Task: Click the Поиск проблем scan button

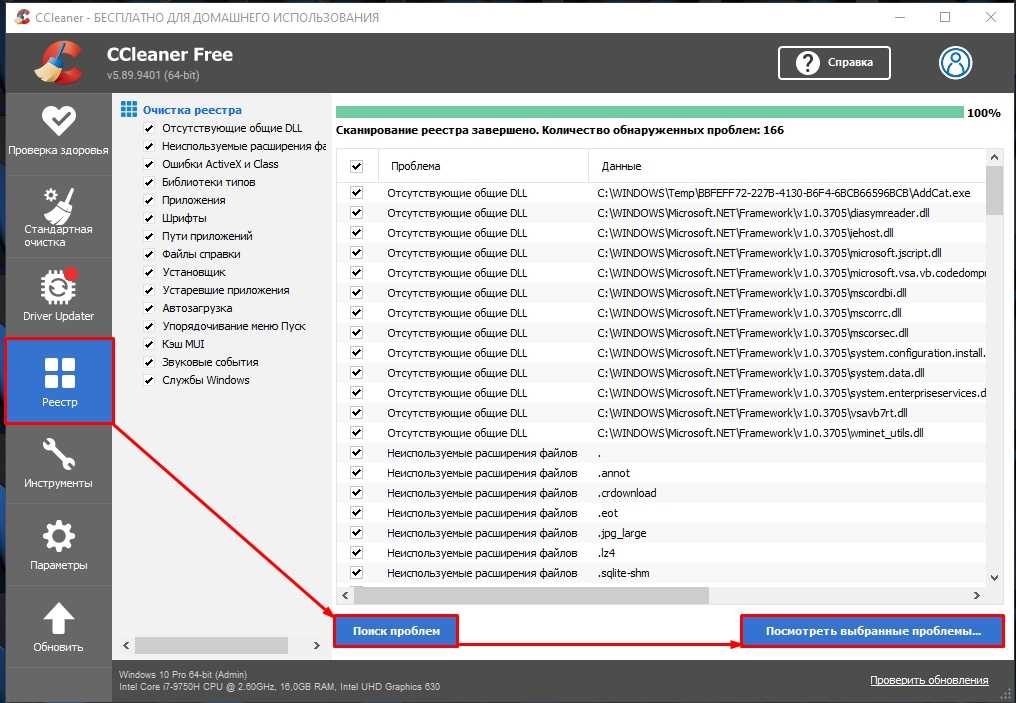Action: (x=396, y=630)
